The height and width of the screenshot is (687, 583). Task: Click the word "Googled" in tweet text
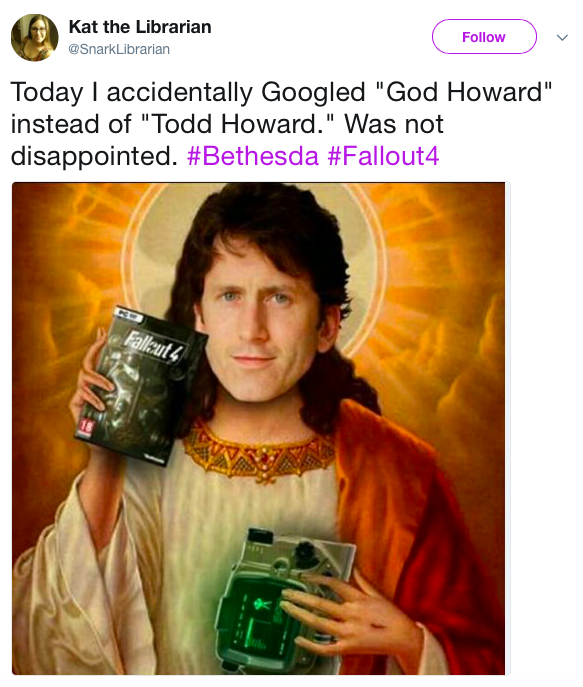pyautogui.click(x=313, y=93)
